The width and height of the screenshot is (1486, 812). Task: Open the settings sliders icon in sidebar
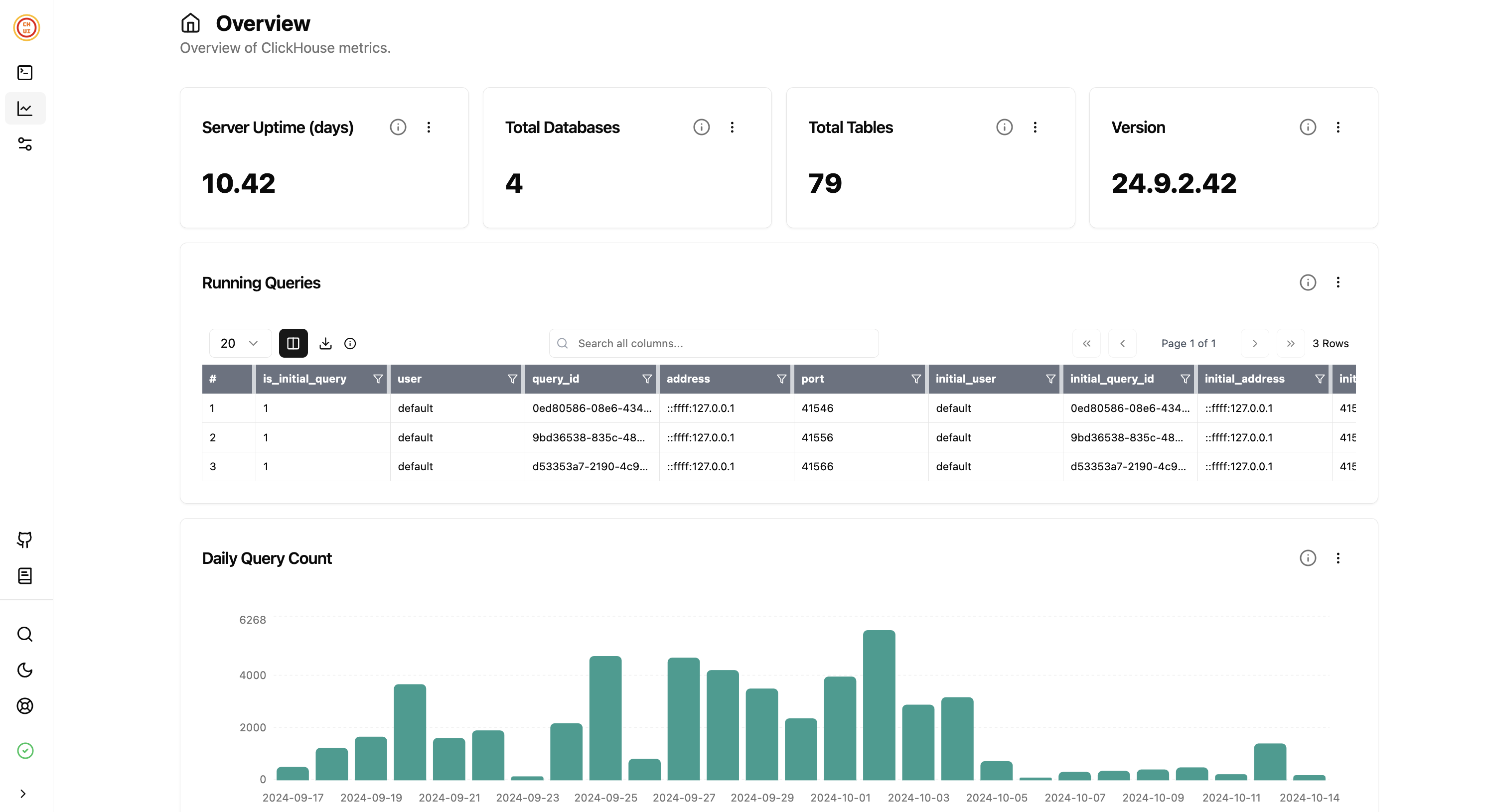pyautogui.click(x=25, y=144)
